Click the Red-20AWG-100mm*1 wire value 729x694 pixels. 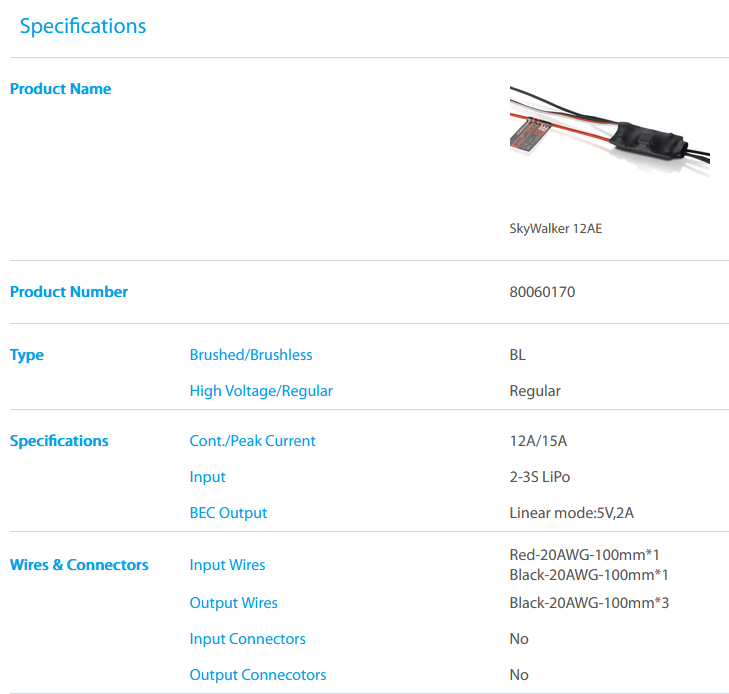(584, 555)
